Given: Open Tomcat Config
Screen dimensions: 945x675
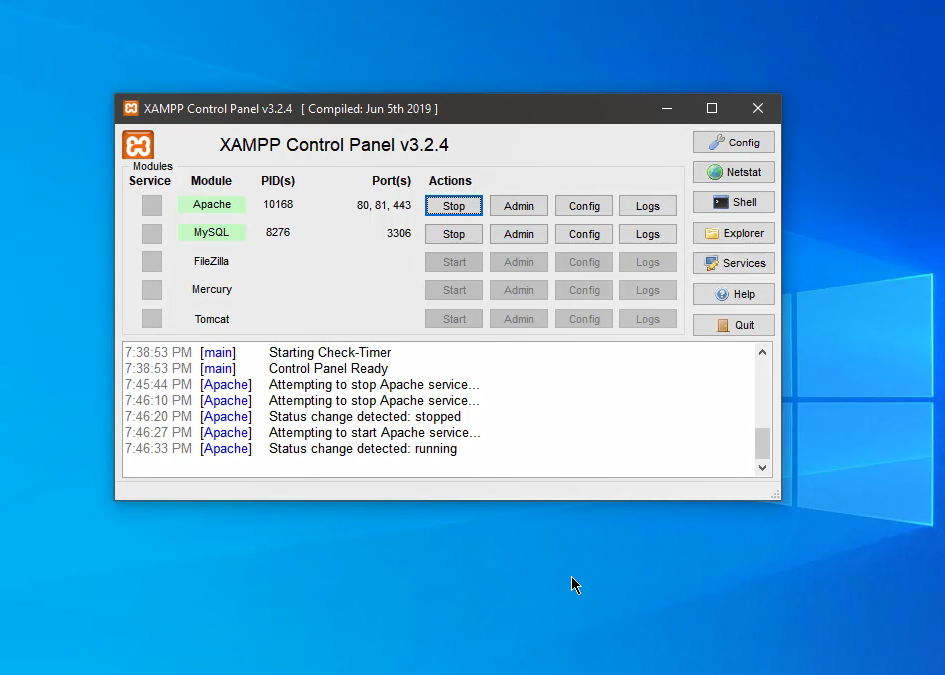Looking at the screenshot, I should pyautogui.click(x=584, y=319).
